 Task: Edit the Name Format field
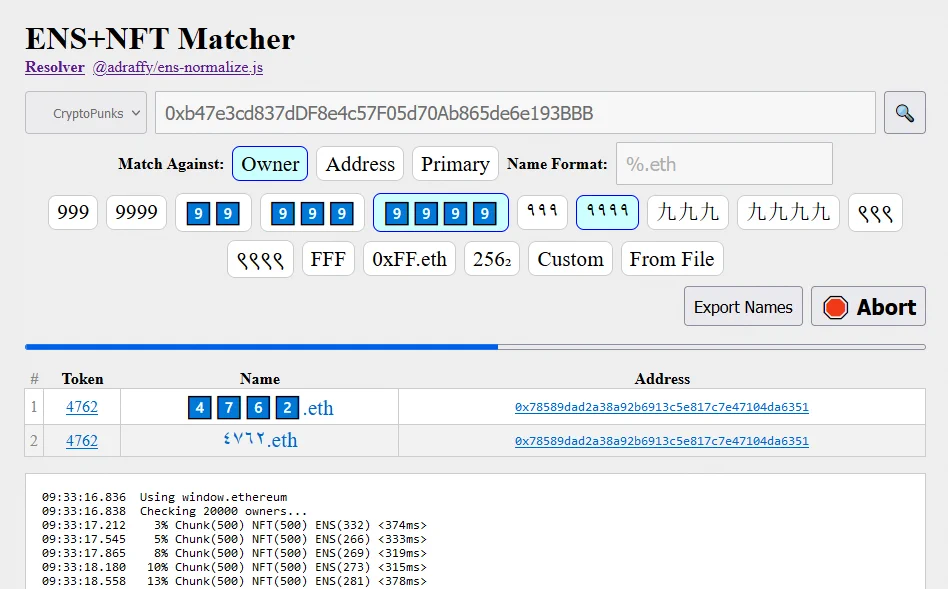(x=724, y=163)
